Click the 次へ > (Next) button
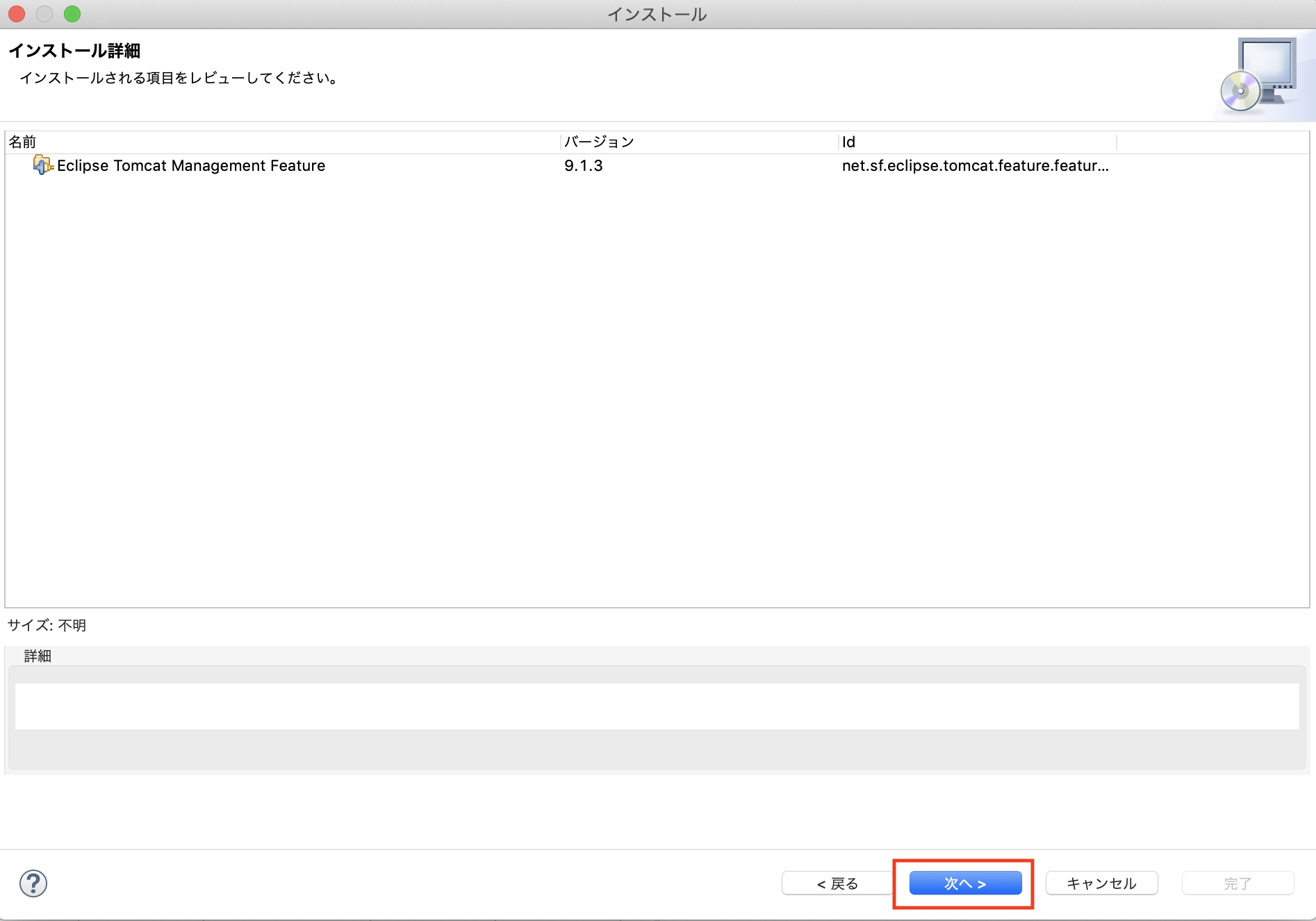This screenshot has height=921, width=1316. tap(965, 883)
